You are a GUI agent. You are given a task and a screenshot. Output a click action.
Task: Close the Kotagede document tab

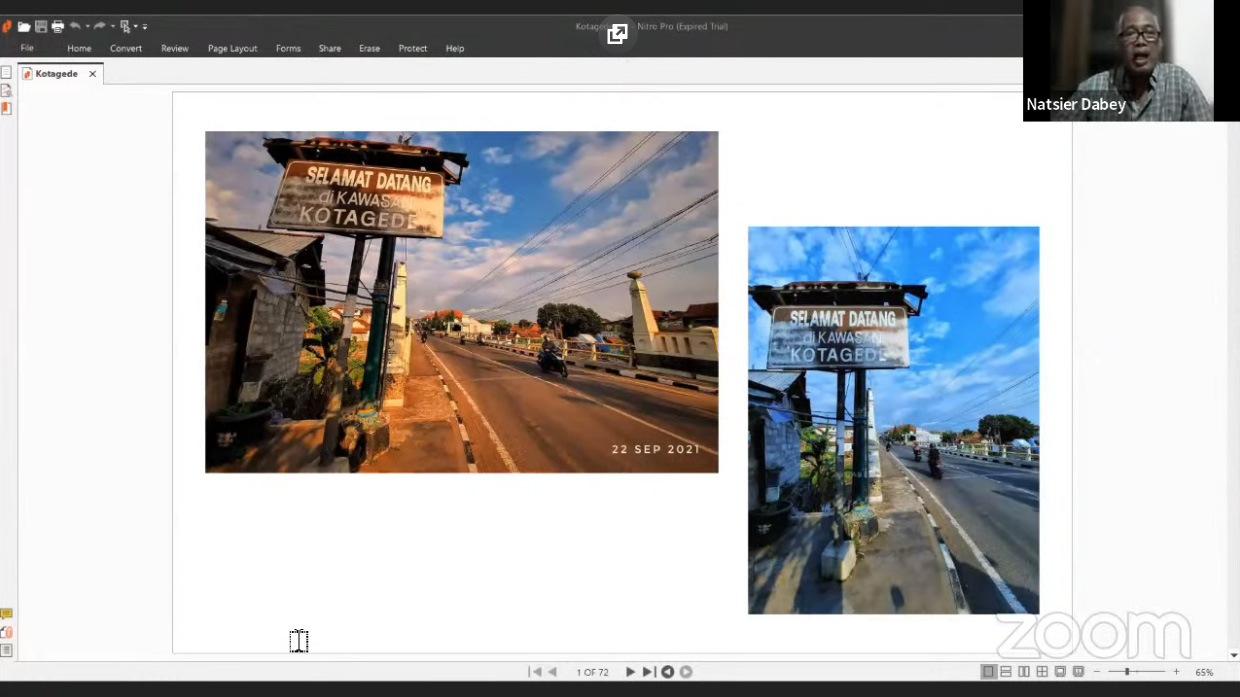tap(92, 74)
